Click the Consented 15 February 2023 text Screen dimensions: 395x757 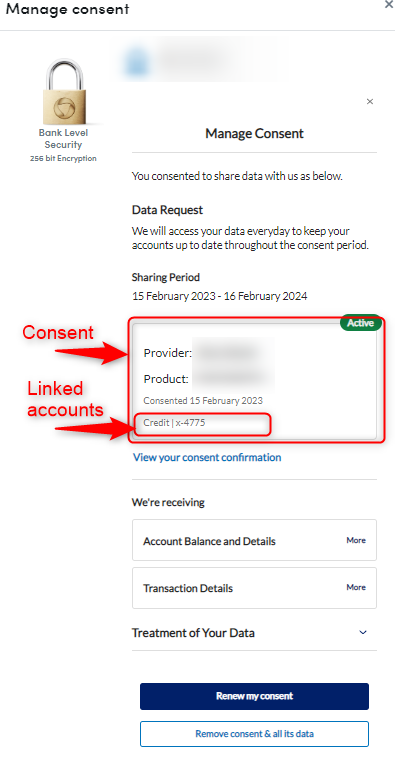pos(203,400)
